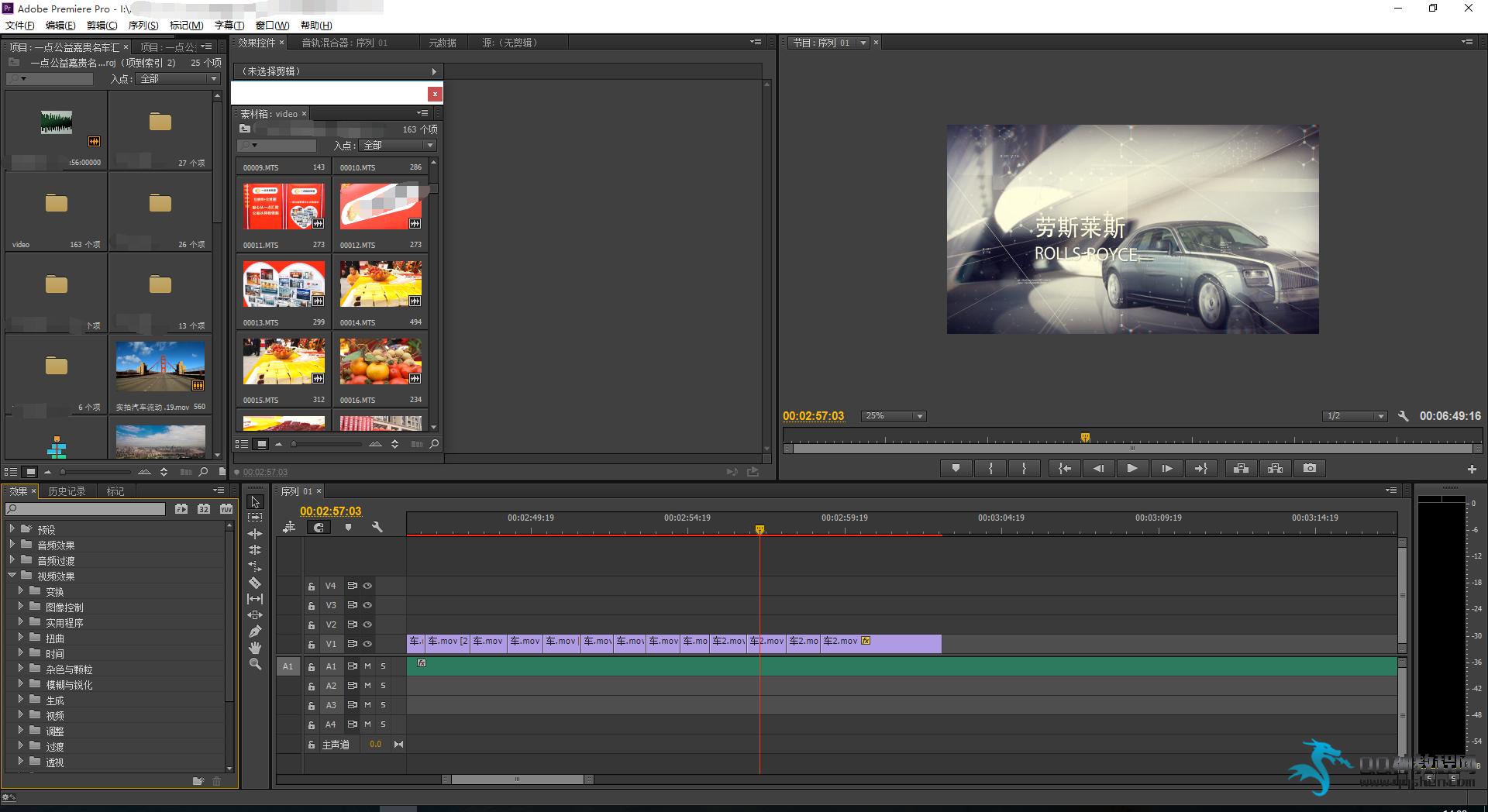Select the Selection arrow tool
Image resolution: width=1488 pixels, height=812 pixels.
click(255, 502)
